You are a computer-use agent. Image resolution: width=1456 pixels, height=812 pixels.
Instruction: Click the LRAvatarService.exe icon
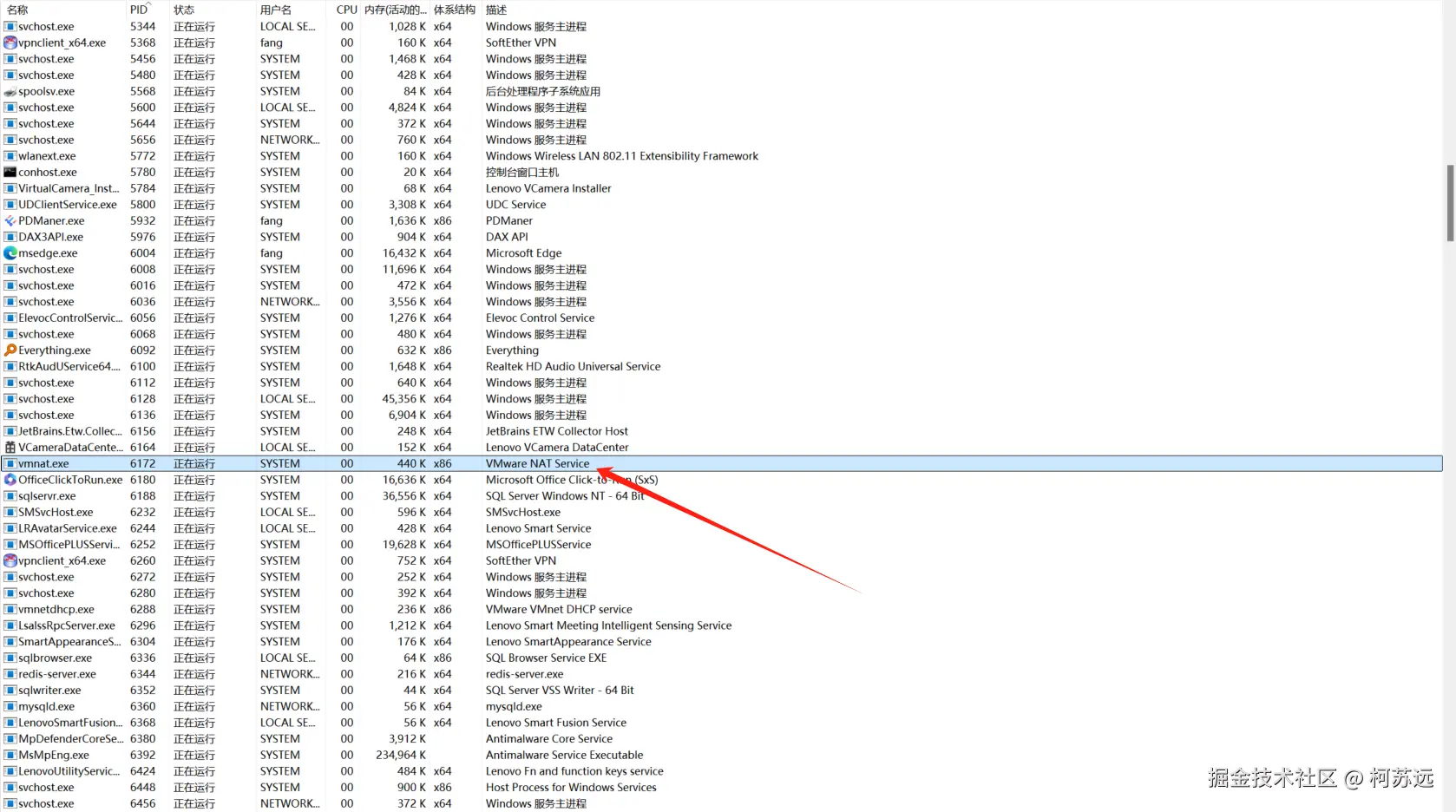pos(10,528)
